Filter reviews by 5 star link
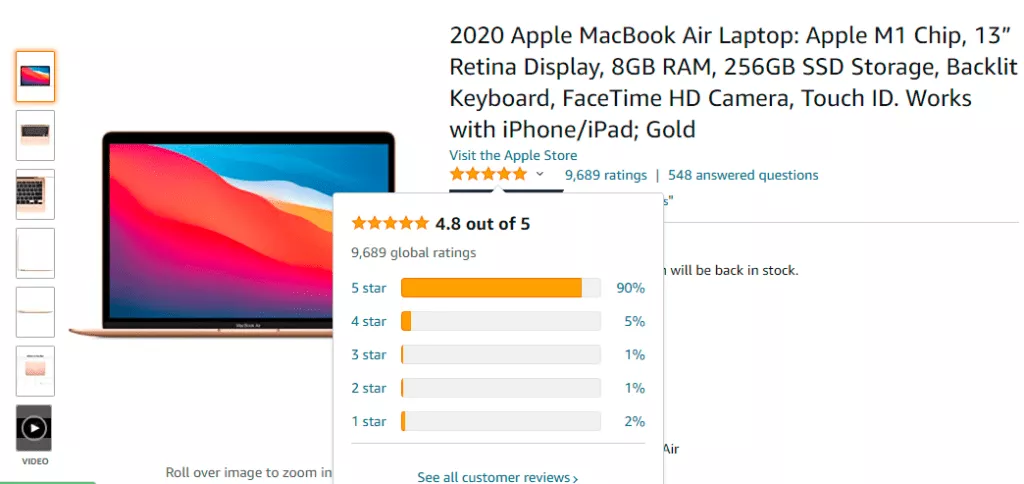This screenshot has width=1024, height=484. pyautogui.click(x=368, y=288)
